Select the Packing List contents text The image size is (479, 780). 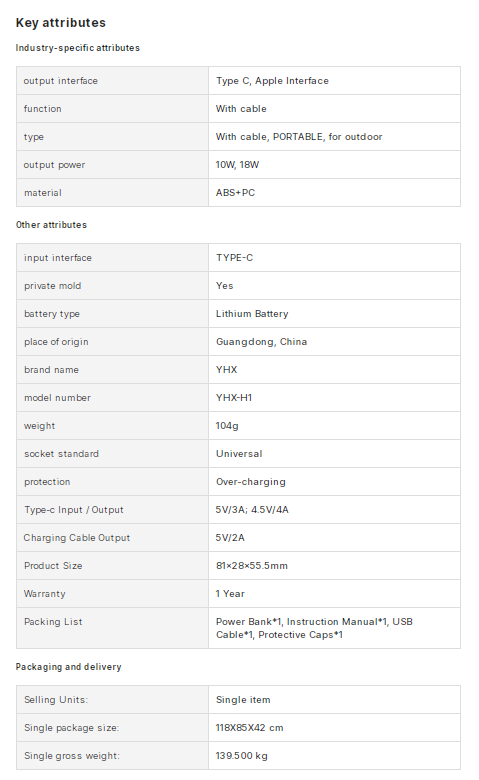click(x=314, y=628)
